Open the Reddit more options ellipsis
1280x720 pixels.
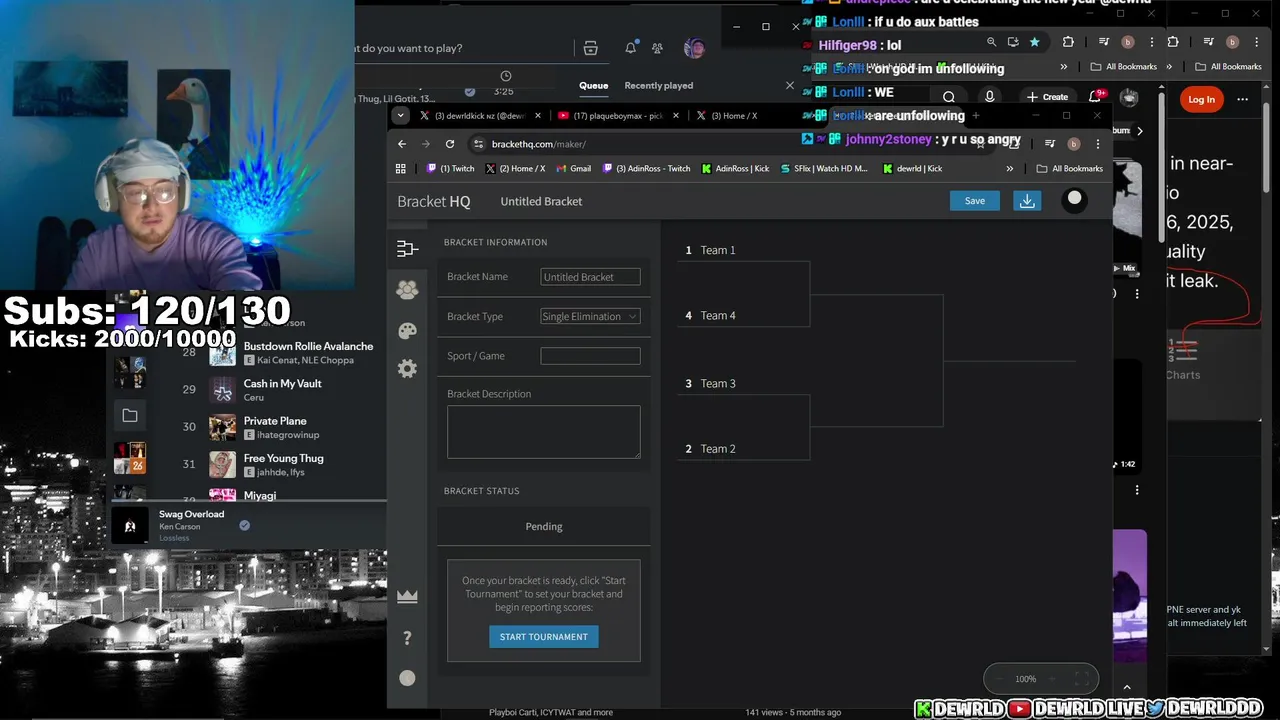click(1243, 99)
